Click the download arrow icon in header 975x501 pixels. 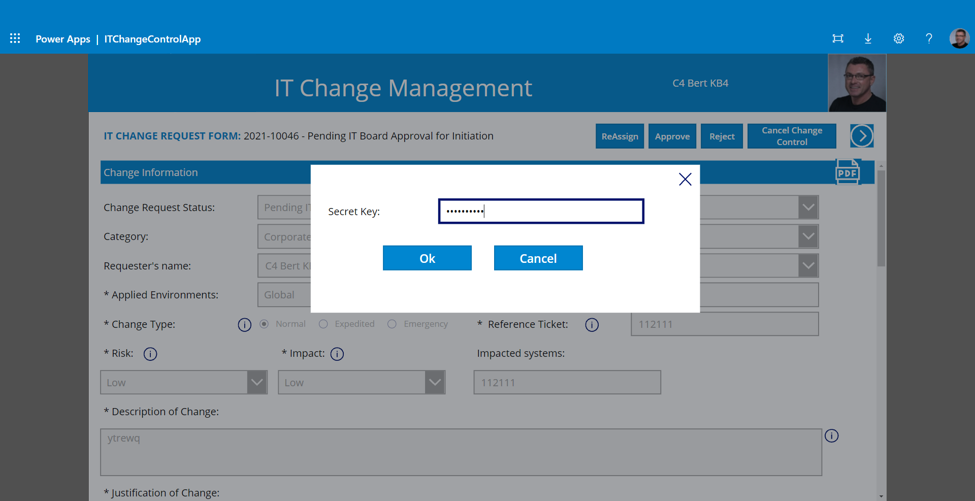point(868,39)
